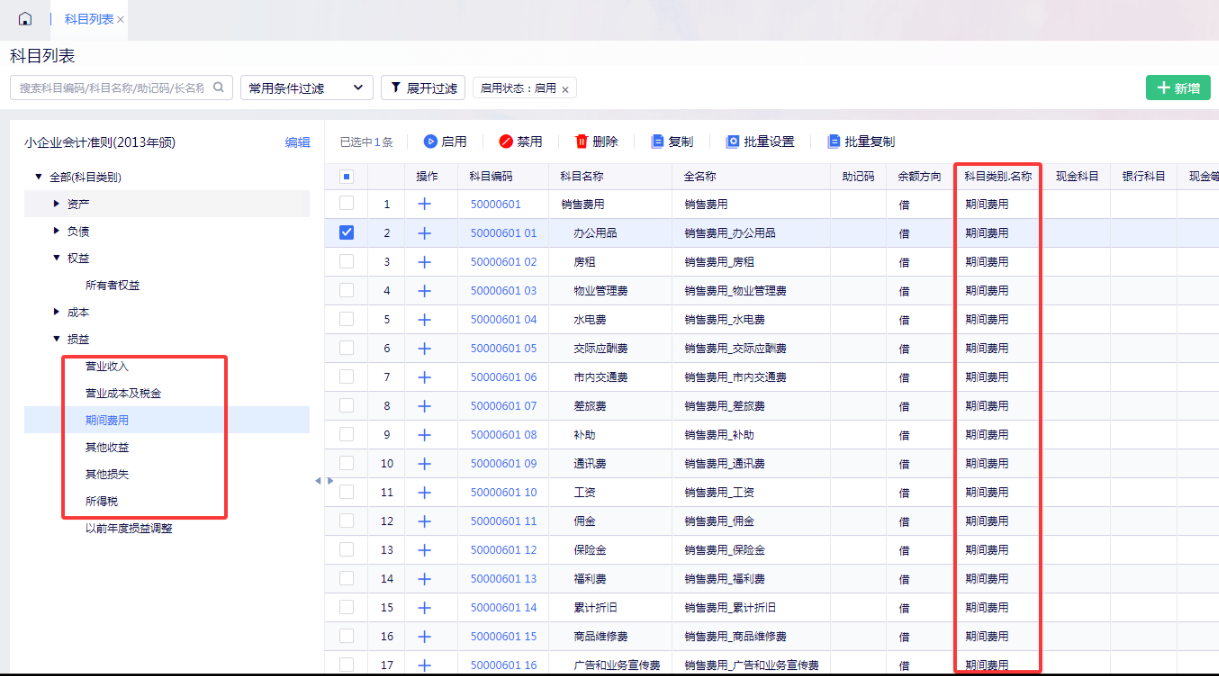Click the 编辑 link
Screen dimensions: 1219x676
click(x=298, y=143)
